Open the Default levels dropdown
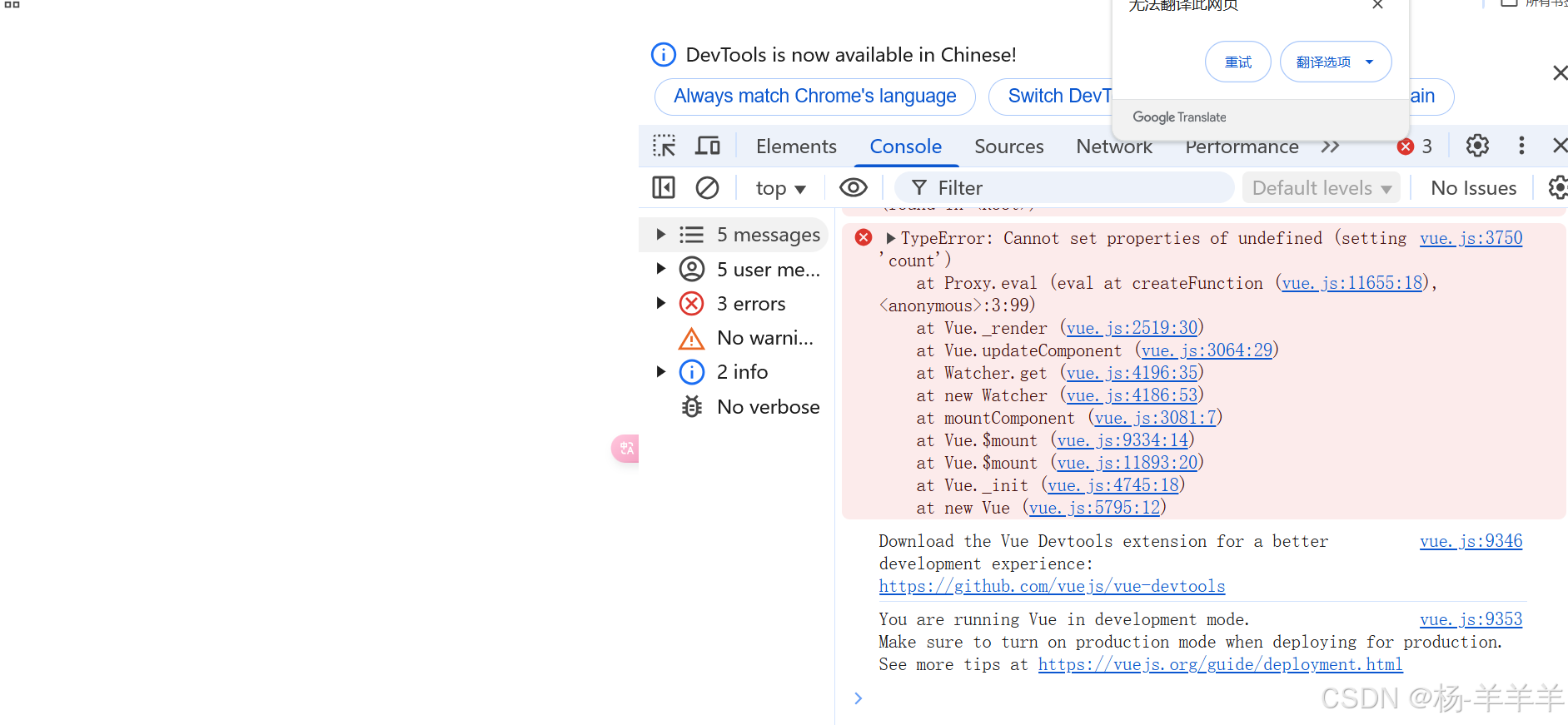The width and height of the screenshot is (1568, 725). [x=1322, y=188]
